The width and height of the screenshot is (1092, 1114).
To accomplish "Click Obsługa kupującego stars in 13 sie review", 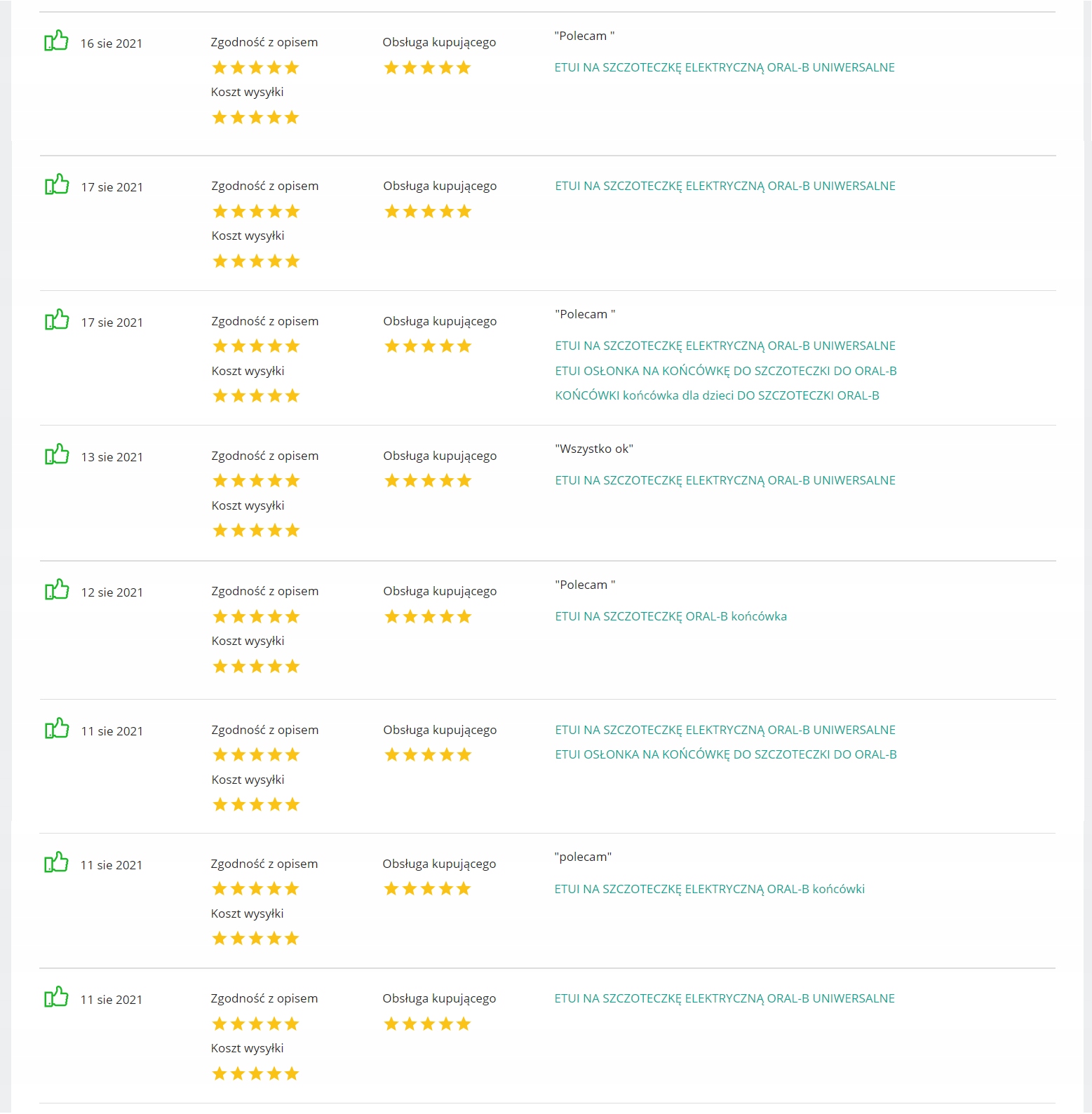I will click(428, 481).
